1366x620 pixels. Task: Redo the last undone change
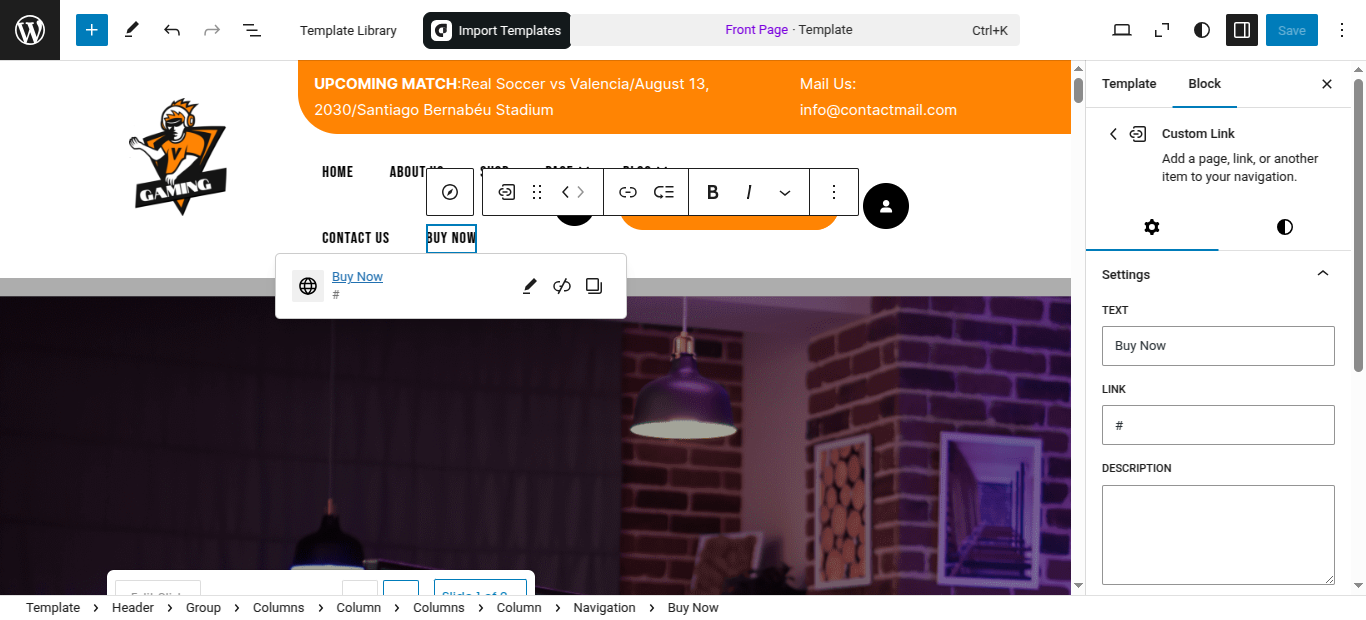click(212, 30)
